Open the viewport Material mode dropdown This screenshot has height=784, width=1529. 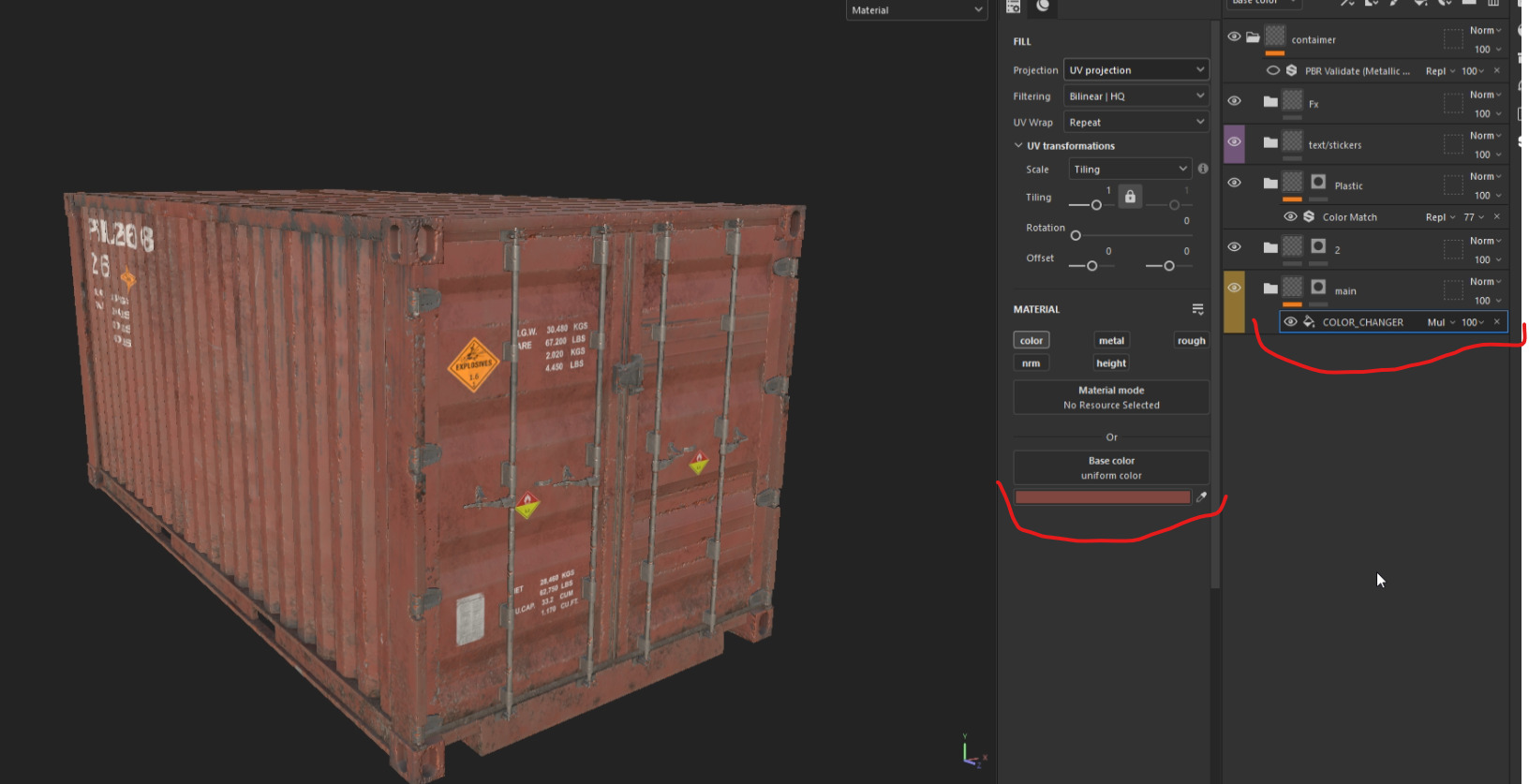pos(916,9)
